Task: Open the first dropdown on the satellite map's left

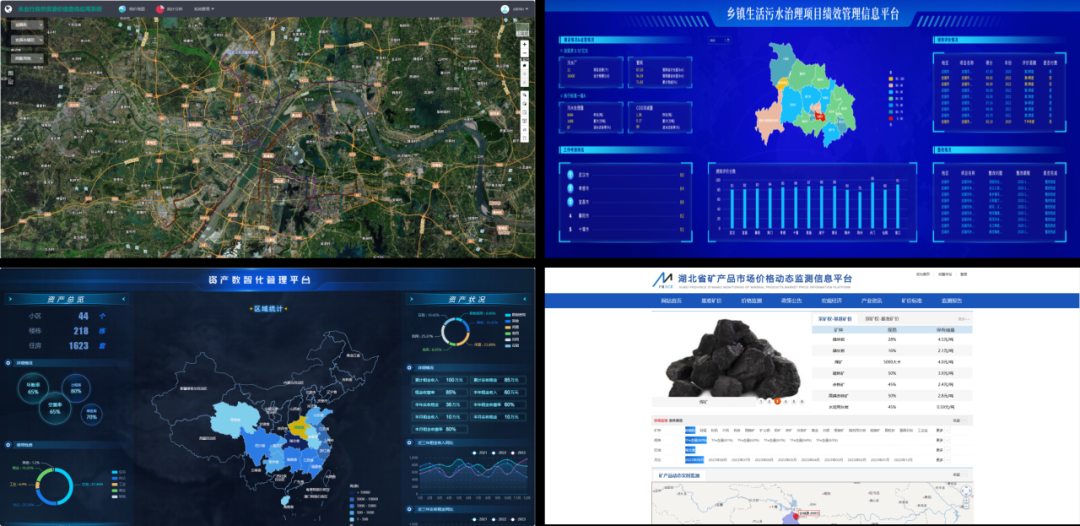Action: point(26,24)
